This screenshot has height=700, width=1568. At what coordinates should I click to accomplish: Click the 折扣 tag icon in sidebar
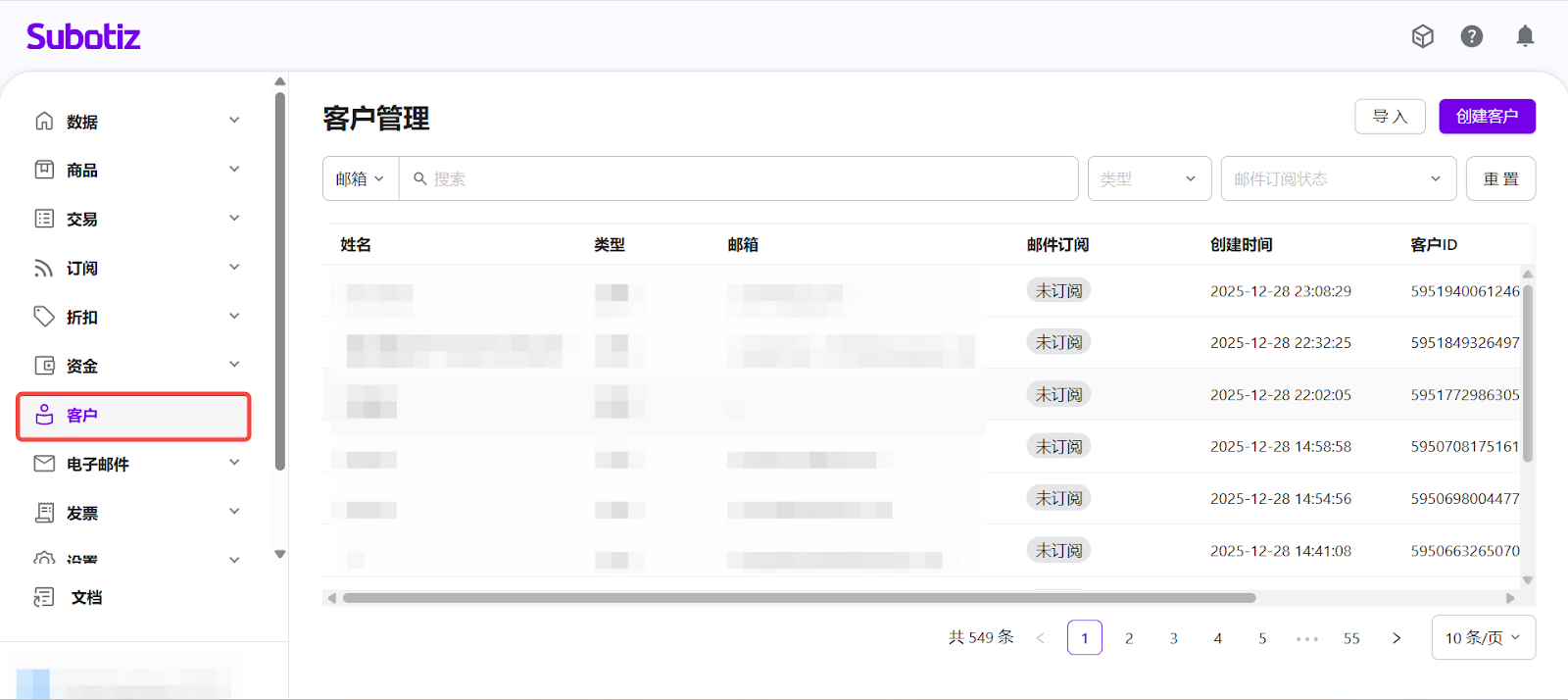pos(44,317)
